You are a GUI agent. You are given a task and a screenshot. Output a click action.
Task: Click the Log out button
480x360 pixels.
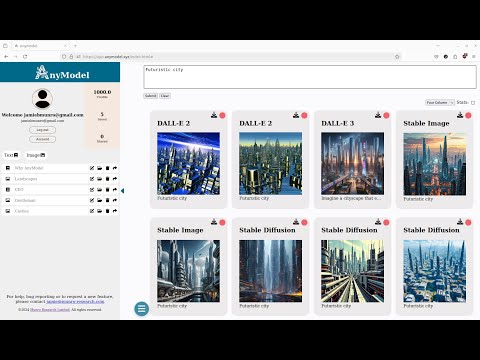42,130
